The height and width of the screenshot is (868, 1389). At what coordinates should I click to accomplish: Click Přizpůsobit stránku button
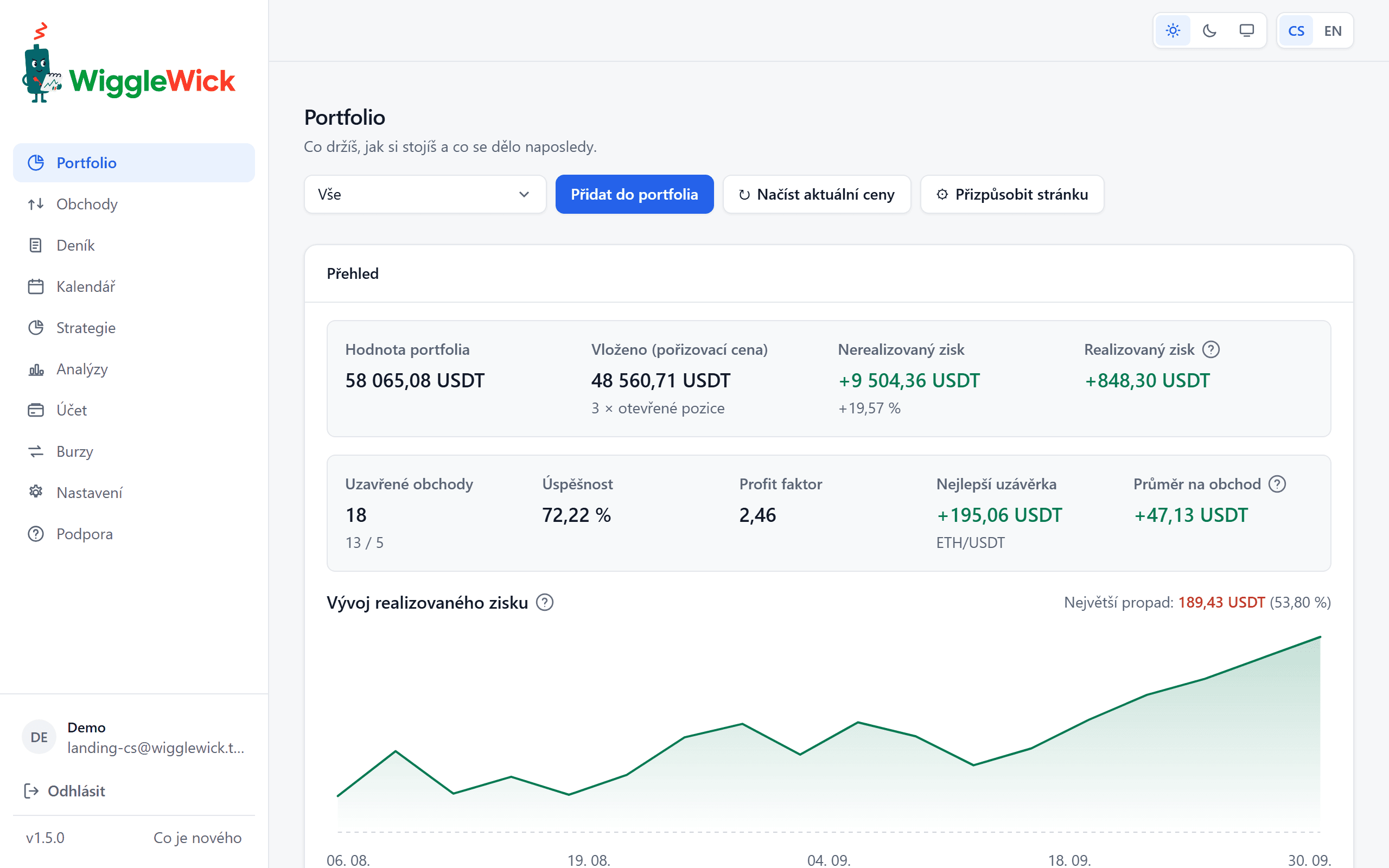click(x=1012, y=194)
